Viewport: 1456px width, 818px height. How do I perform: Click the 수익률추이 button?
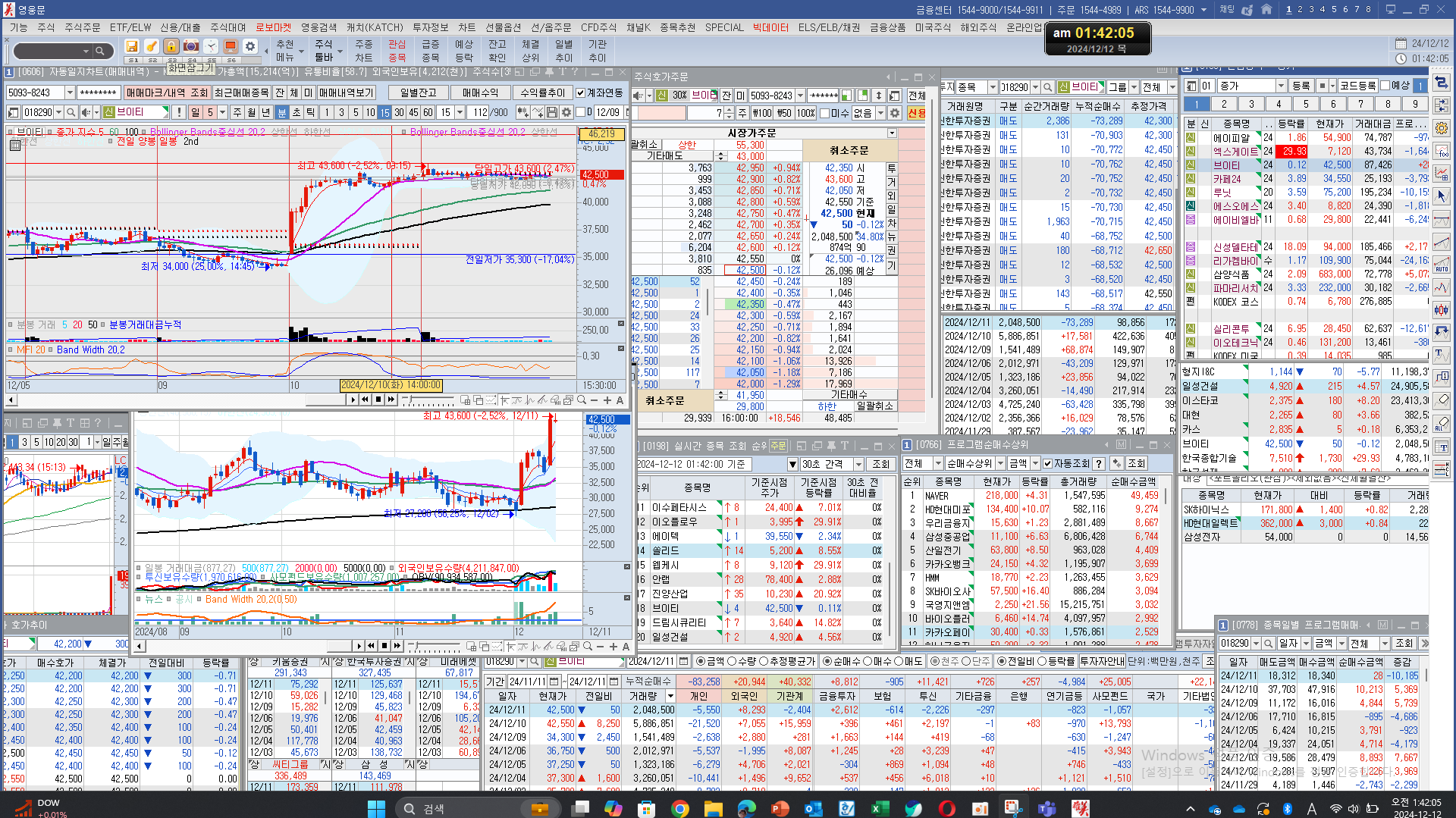coord(542,92)
